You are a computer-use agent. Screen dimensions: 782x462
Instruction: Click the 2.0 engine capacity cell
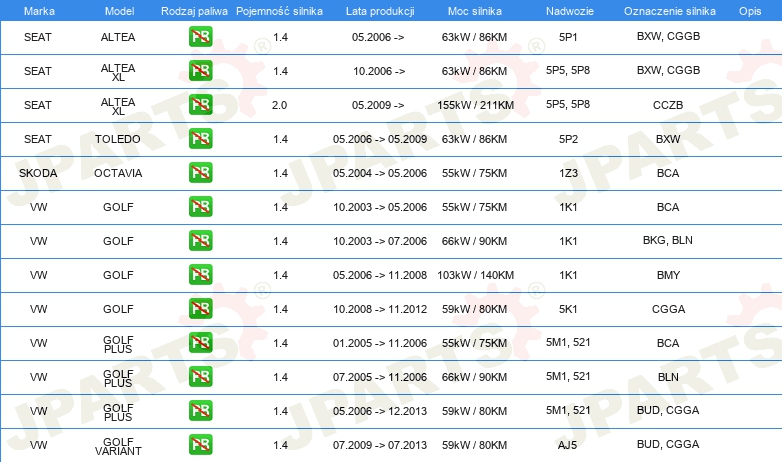[279, 105]
